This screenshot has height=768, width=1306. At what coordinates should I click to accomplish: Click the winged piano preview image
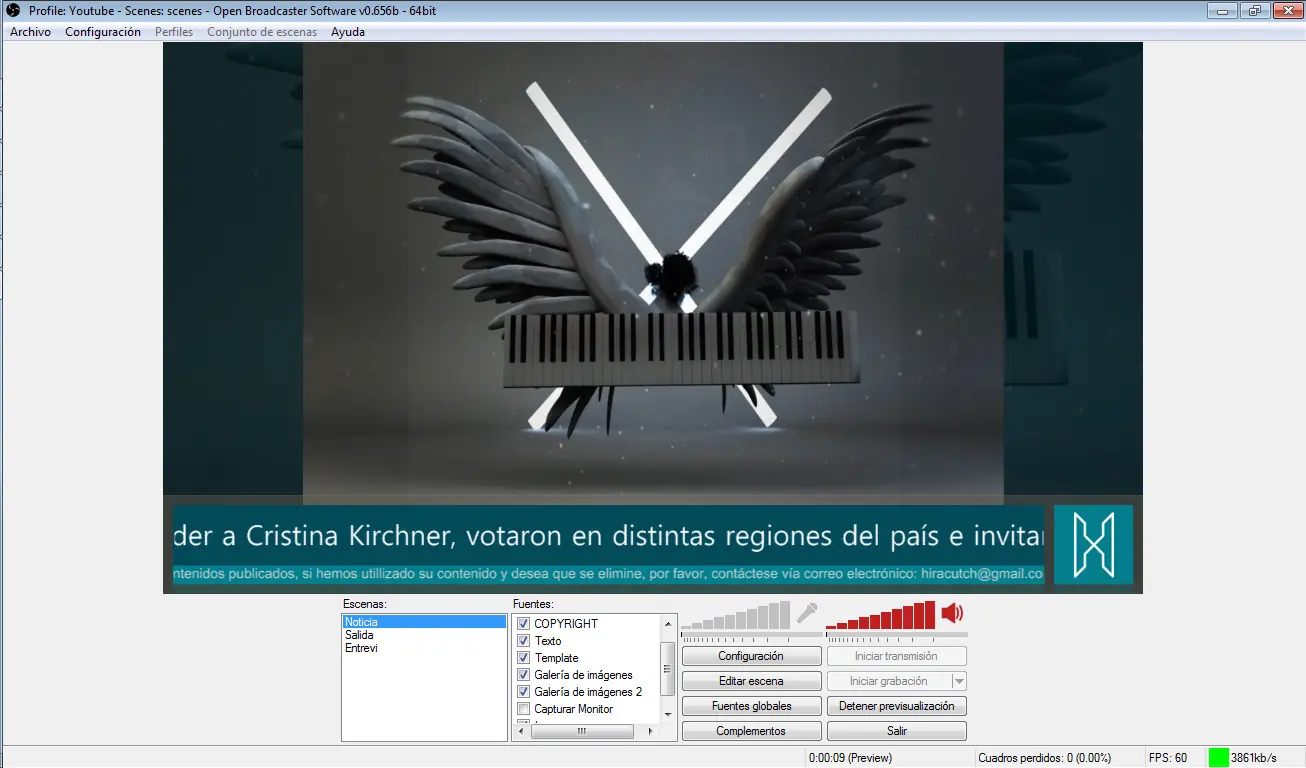pyautogui.click(x=653, y=268)
